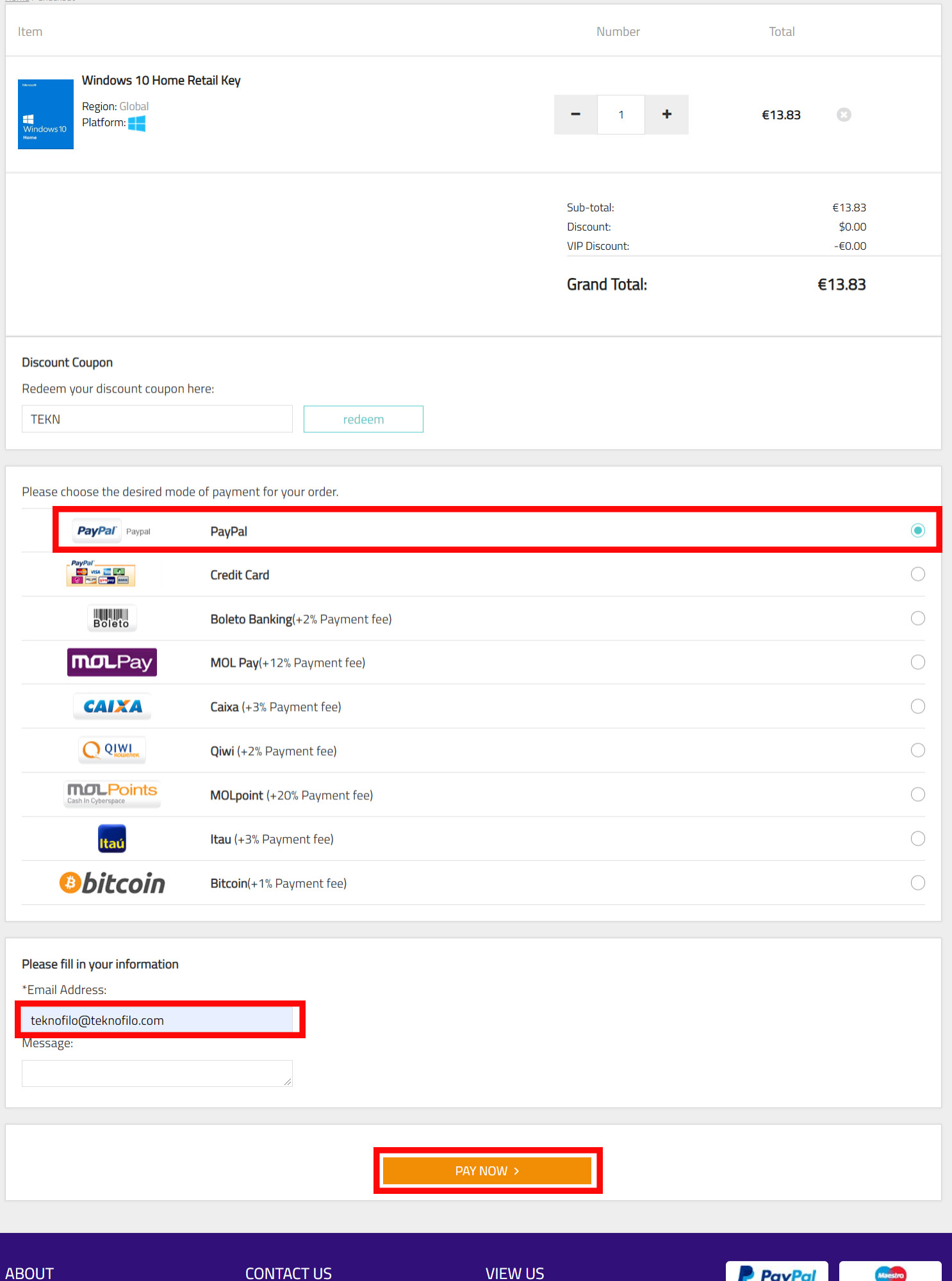Select Bitcoin payment radio button

point(917,883)
